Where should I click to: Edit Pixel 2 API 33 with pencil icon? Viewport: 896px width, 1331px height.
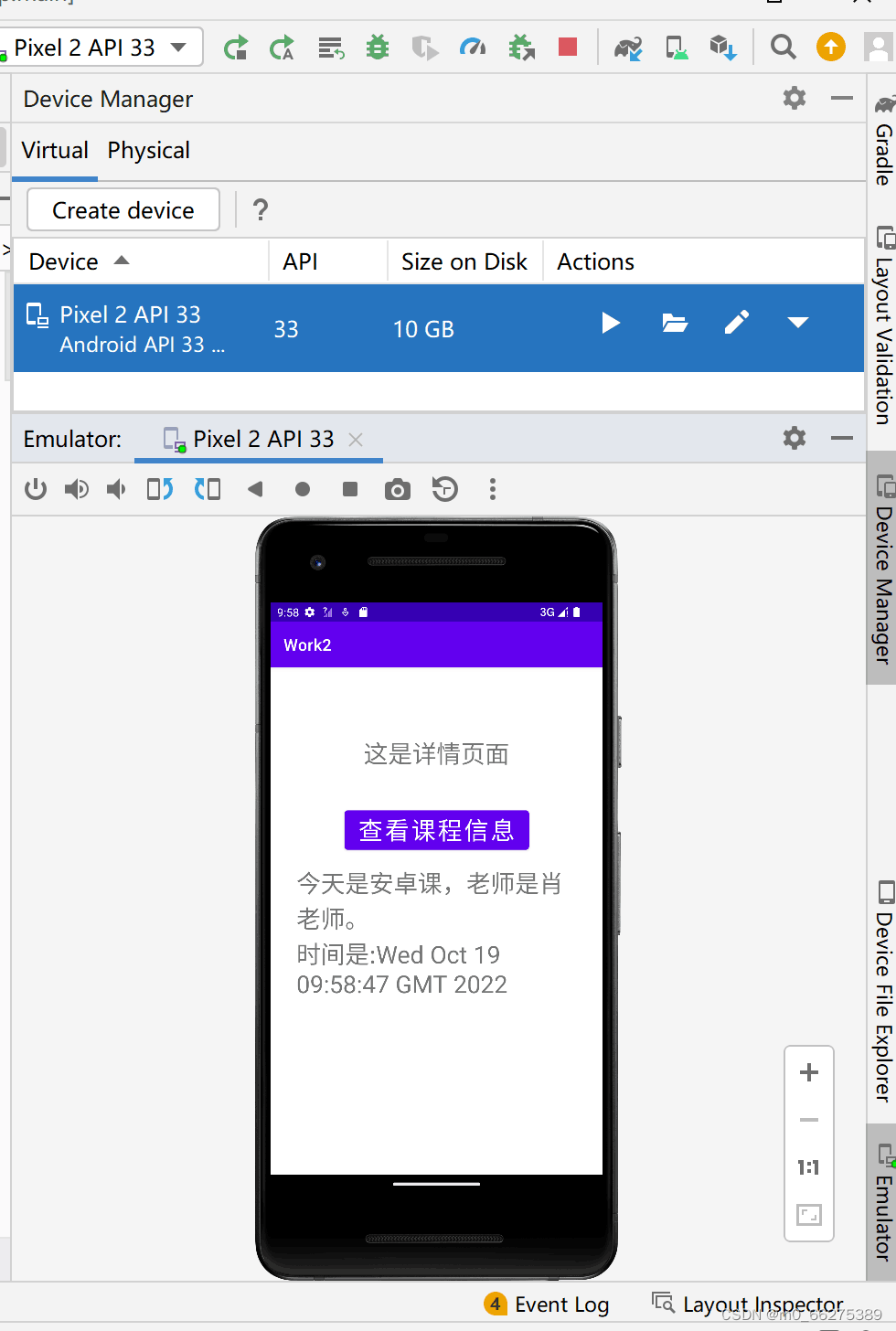[x=737, y=322]
